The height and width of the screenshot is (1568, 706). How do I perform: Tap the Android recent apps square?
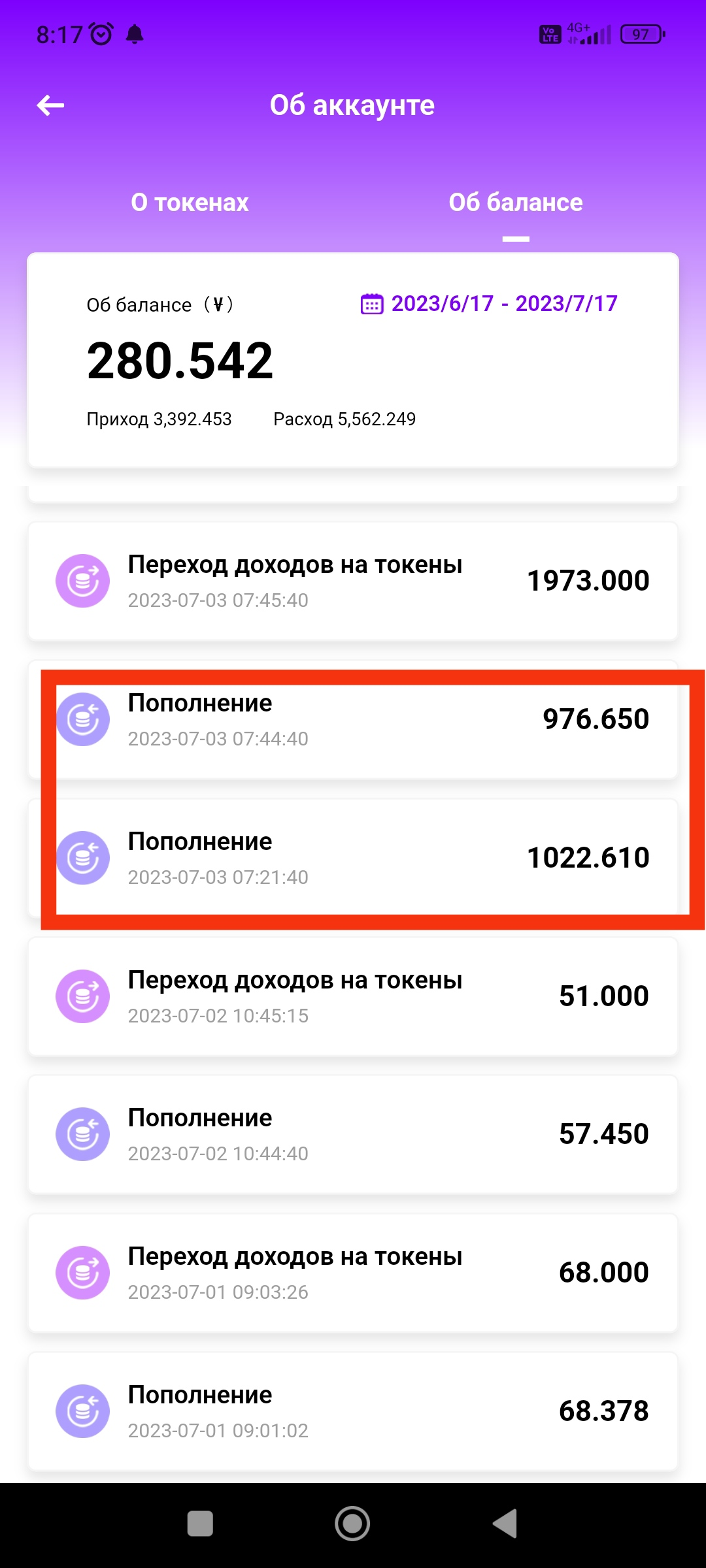point(200,1524)
